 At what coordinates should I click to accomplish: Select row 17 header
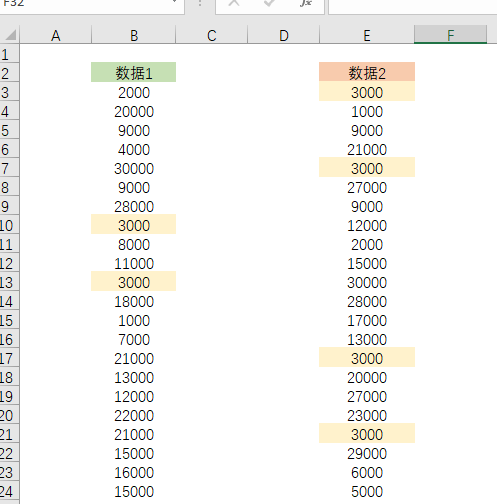9,358
